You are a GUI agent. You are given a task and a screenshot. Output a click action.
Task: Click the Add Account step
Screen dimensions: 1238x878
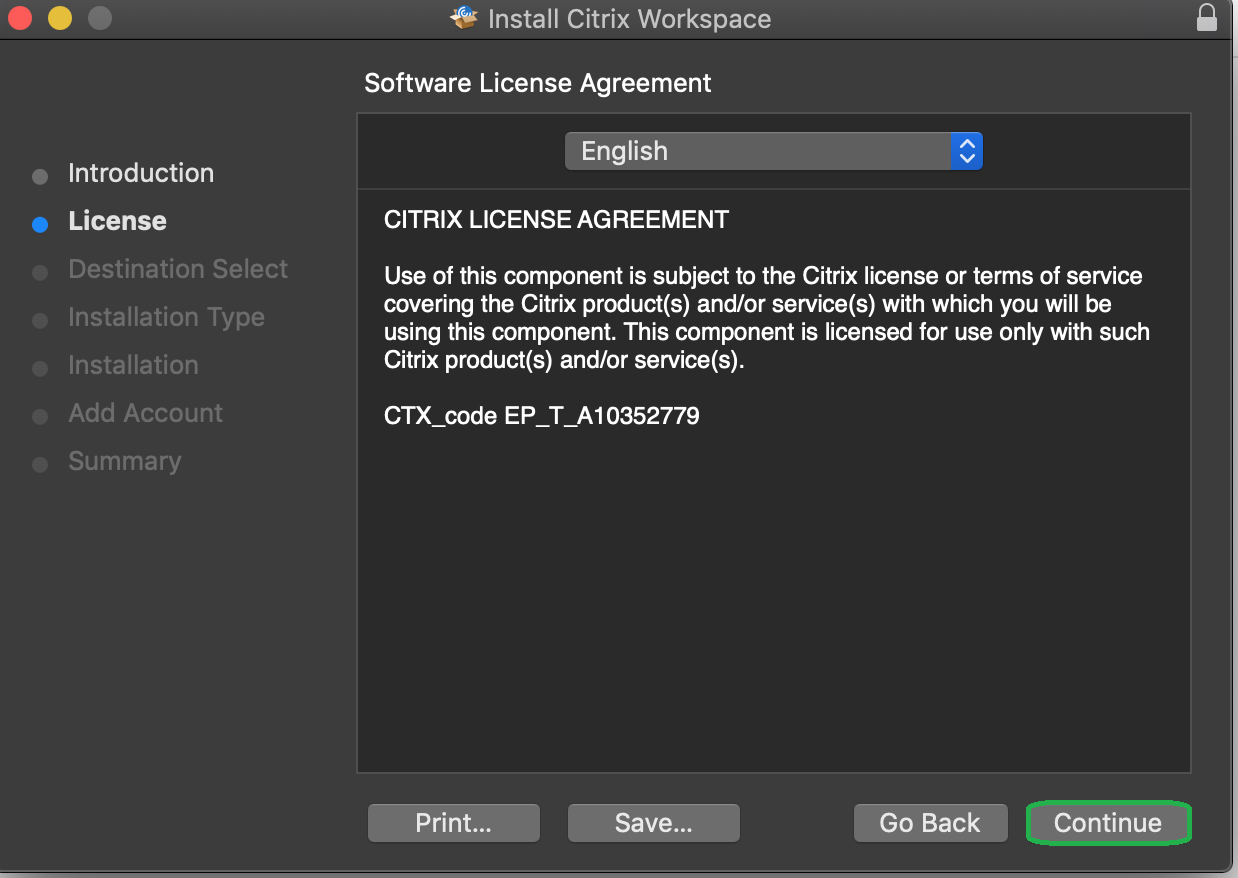pos(145,413)
